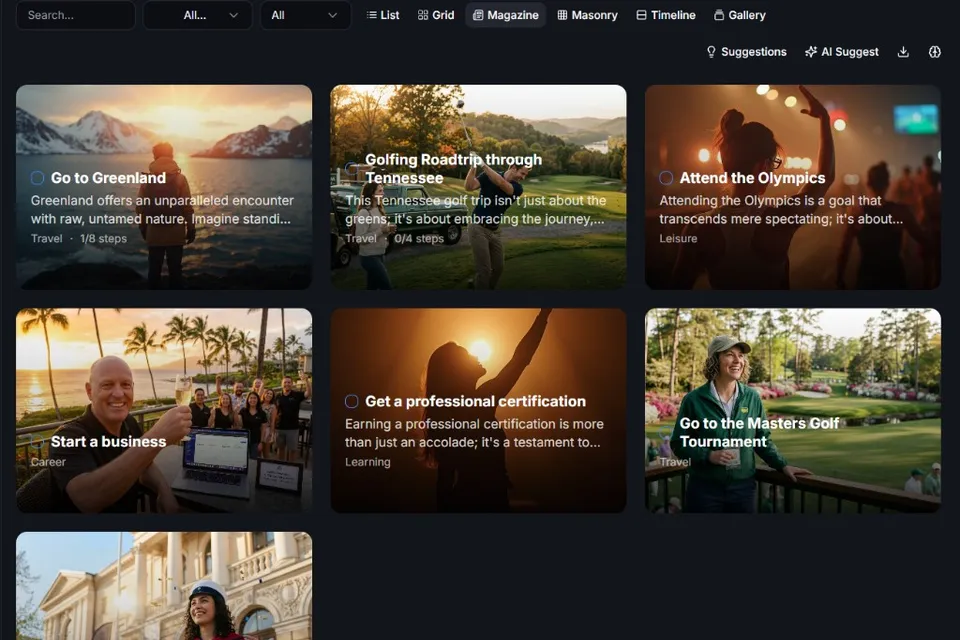
Task: Click the circular icon right of download
Action: (934, 52)
